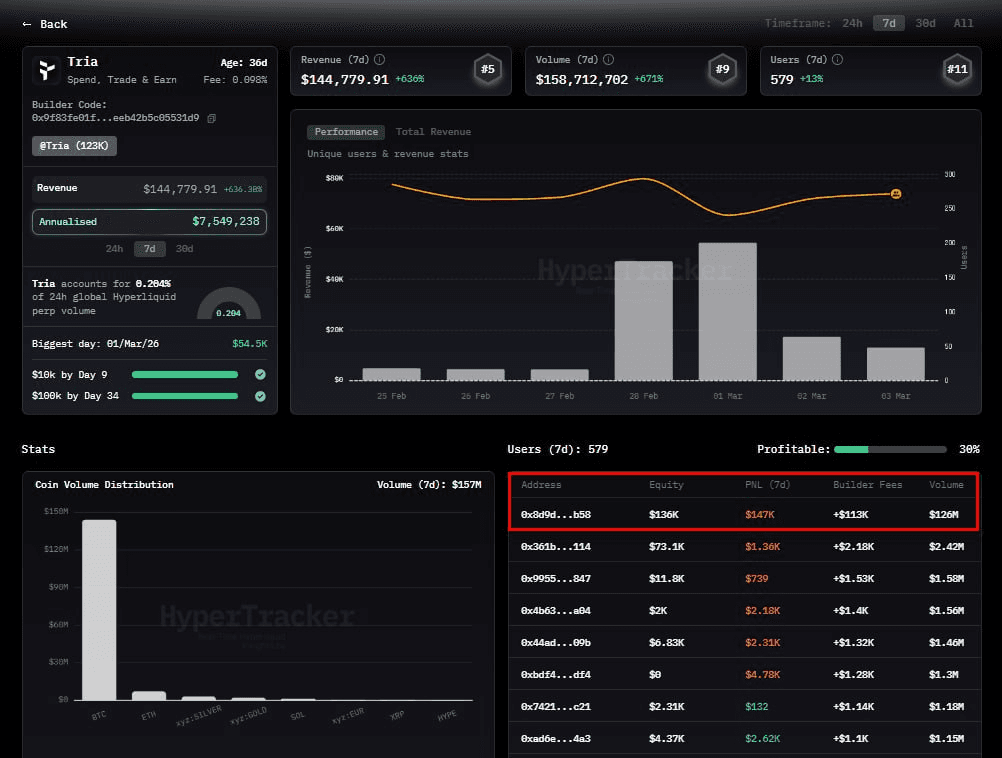Click the Revenue (7d) info icon

pyautogui.click(x=379, y=60)
